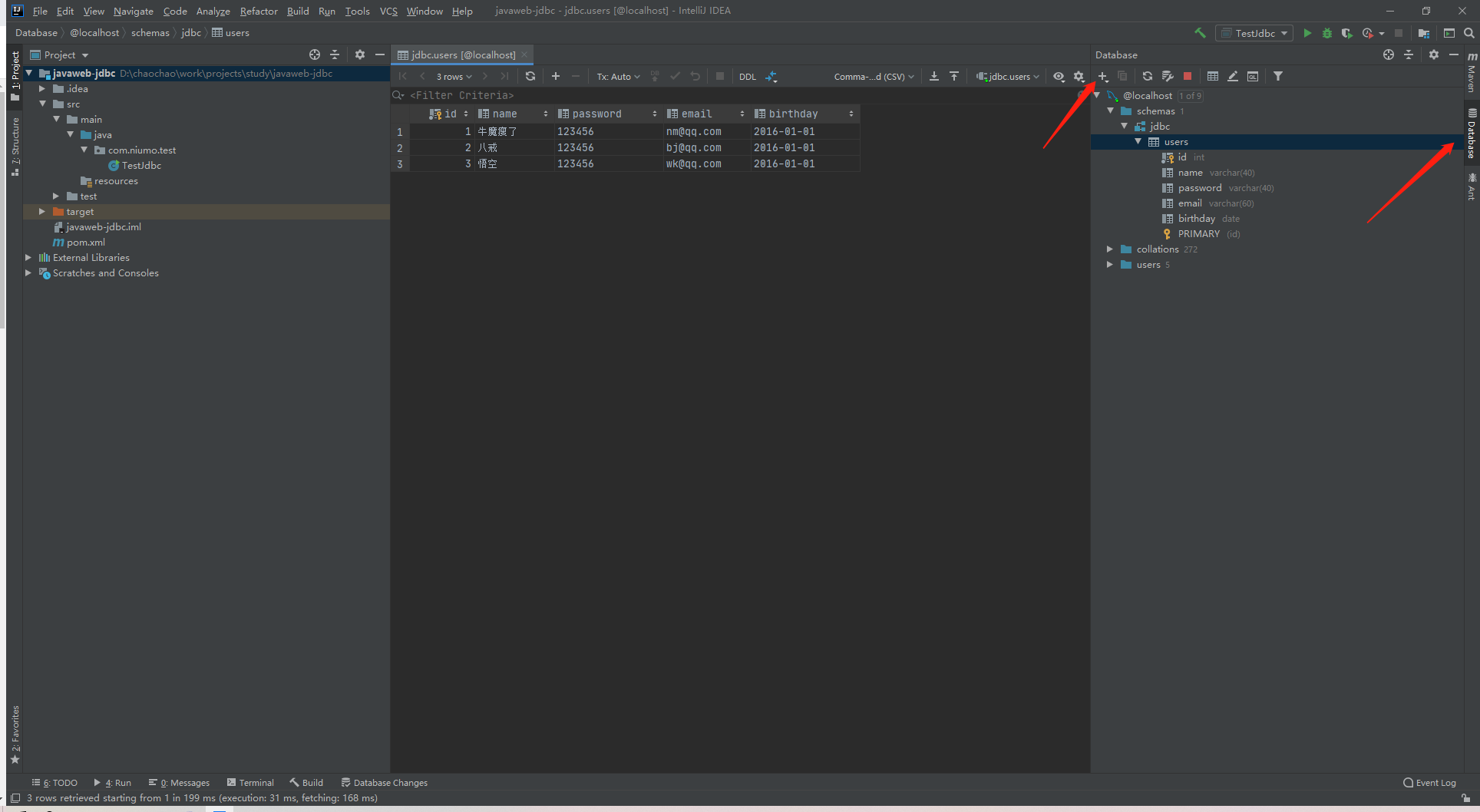The image size is (1480, 812).
Task: Click the DDL button in data toolbar
Action: [x=748, y=76]
